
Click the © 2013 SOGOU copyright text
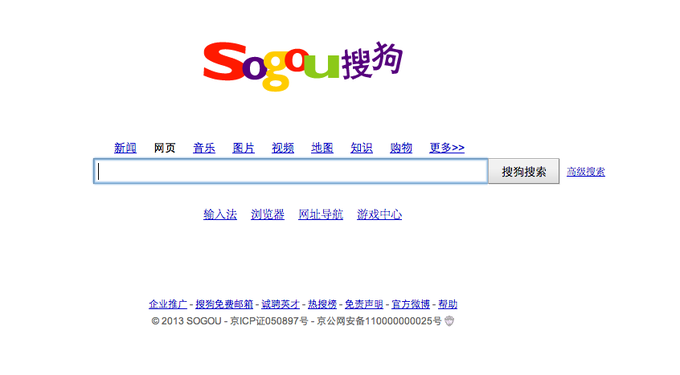tap(186, 321)
